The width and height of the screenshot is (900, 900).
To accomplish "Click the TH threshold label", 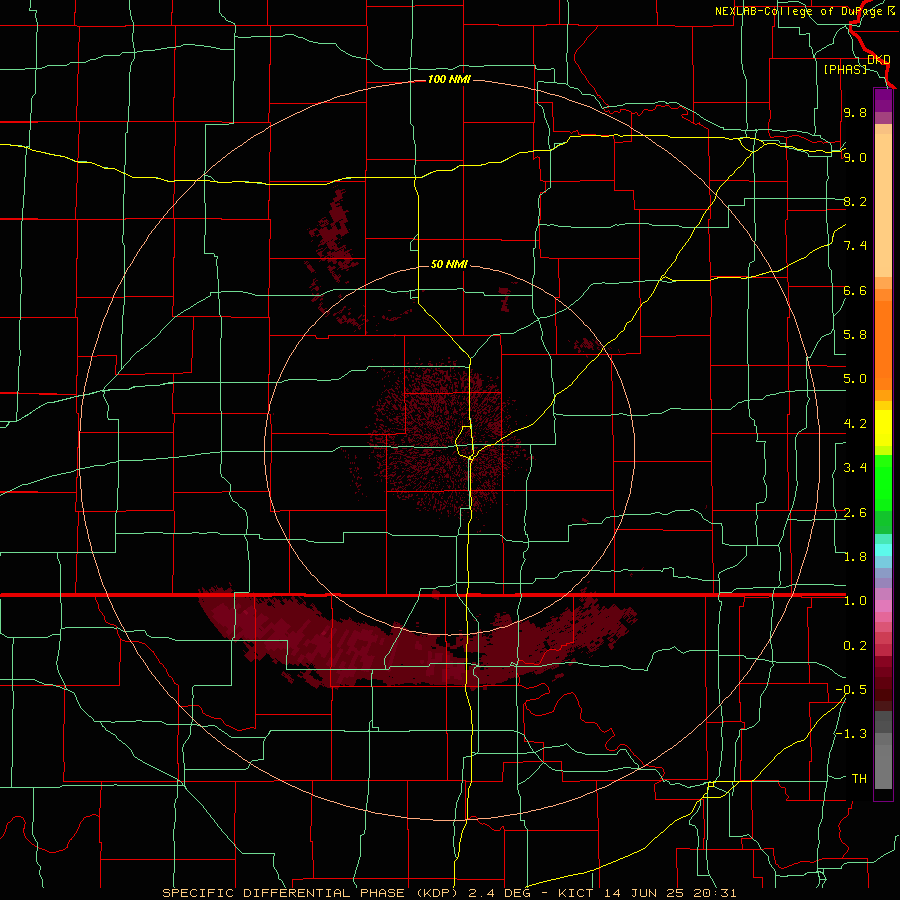I will click(x=859, y=779).
